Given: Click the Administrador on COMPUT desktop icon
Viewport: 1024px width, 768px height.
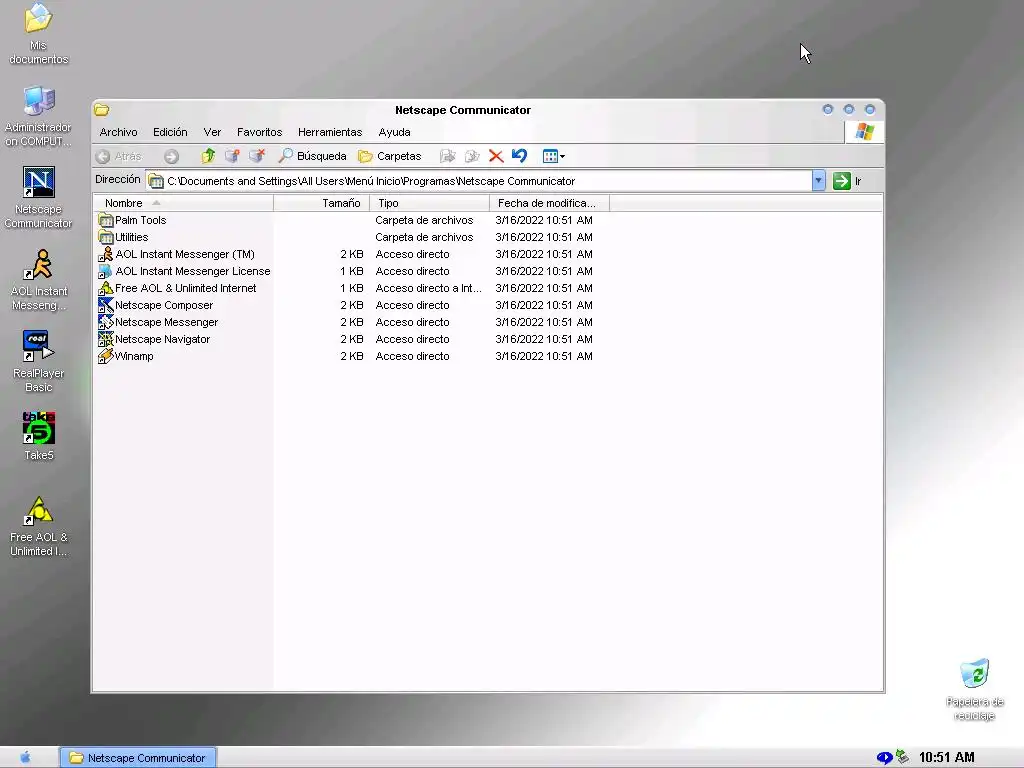Looking at the screenshot, I should (39, 116).
